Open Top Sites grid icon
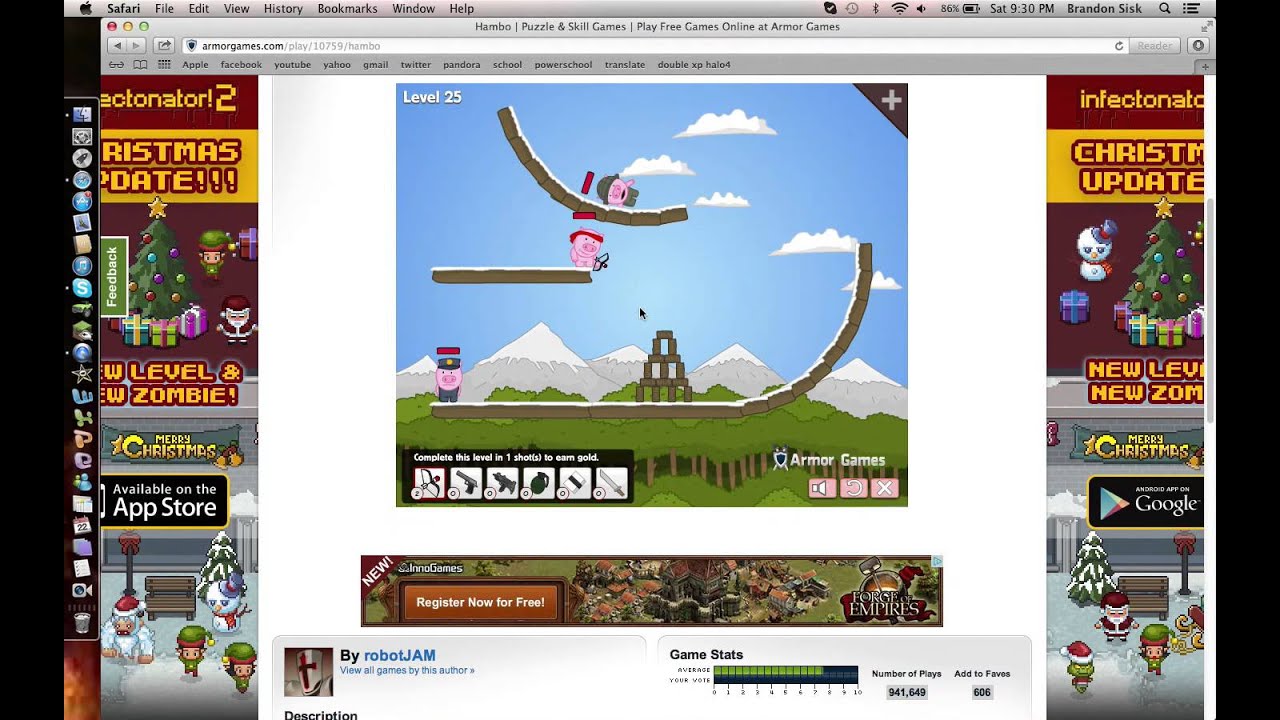This screenshot has height=720, width=1280. click(x=163, y=64)
